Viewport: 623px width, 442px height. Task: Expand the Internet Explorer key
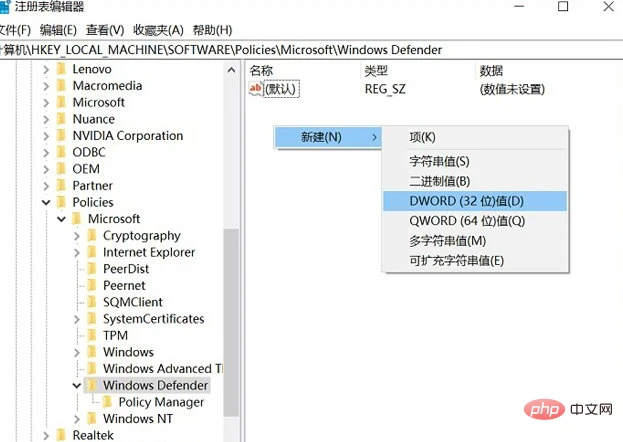point(77,252)
